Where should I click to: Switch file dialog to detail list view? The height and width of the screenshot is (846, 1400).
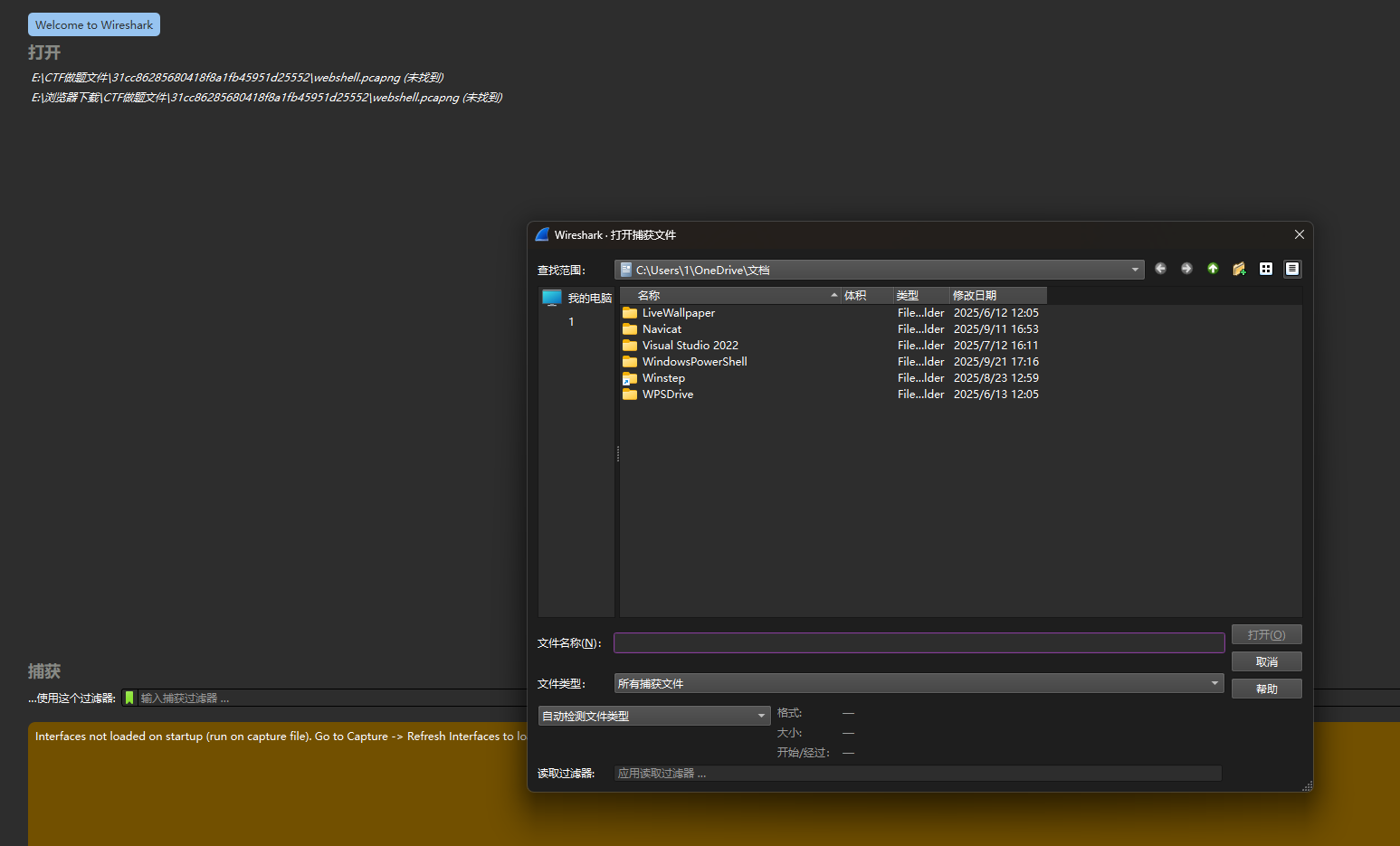[1292, 269]
